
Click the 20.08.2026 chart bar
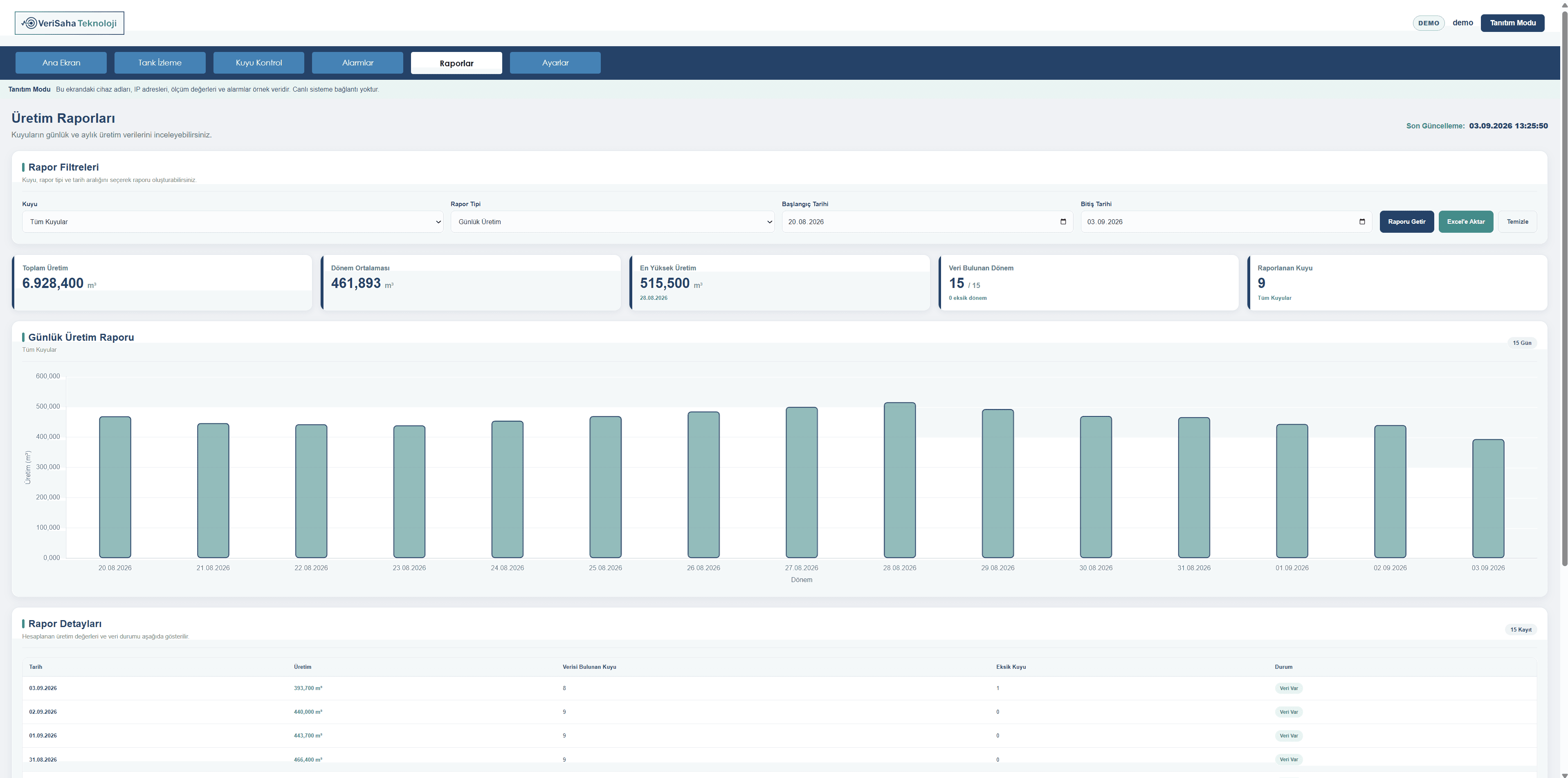point(115,487)
